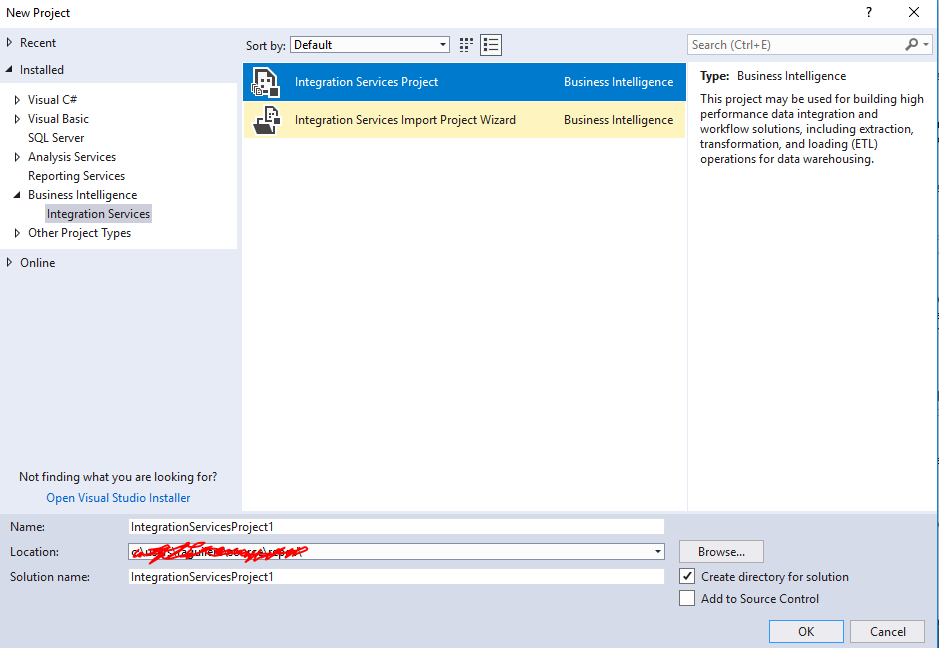Select Visual Basic category

click(x=58, y=119)
